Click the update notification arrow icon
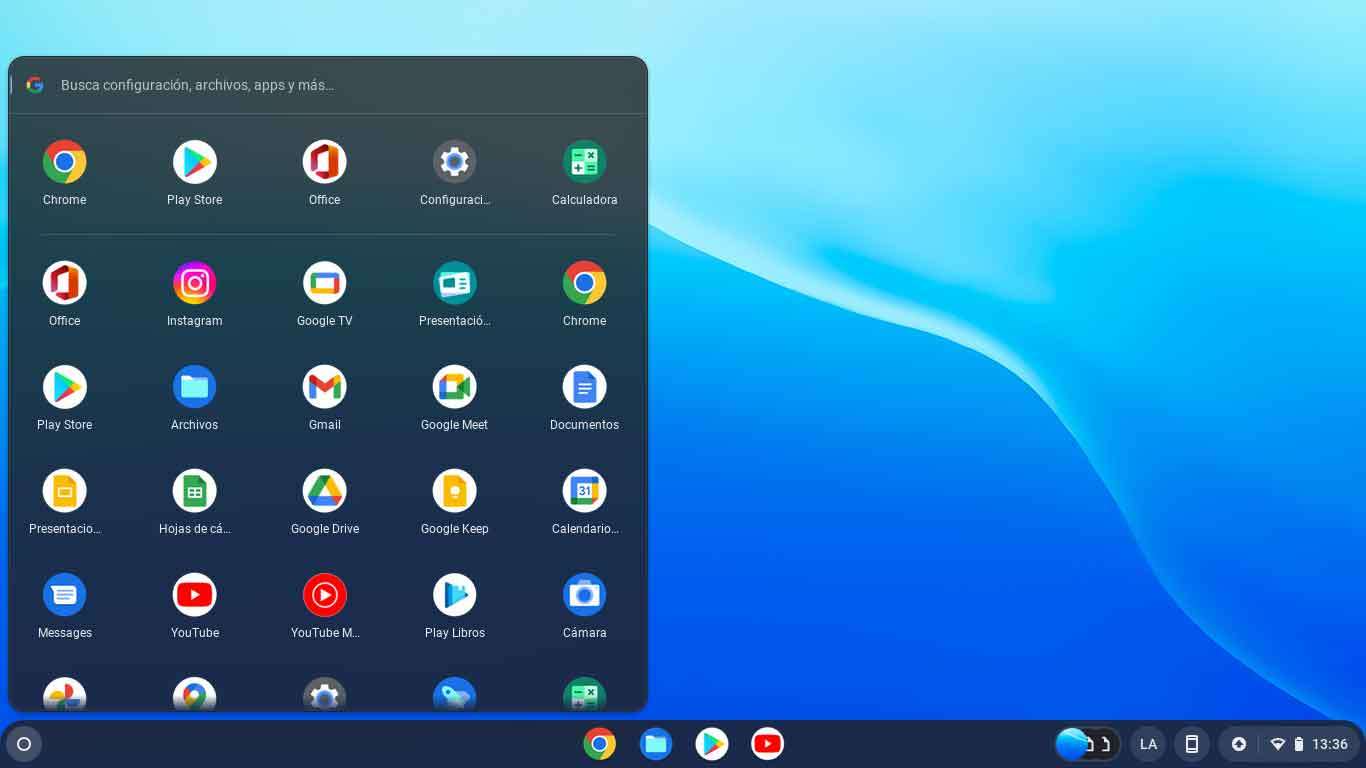Image resolution: width=1366 pixels, height=768 pixels. coord(1239,744)
